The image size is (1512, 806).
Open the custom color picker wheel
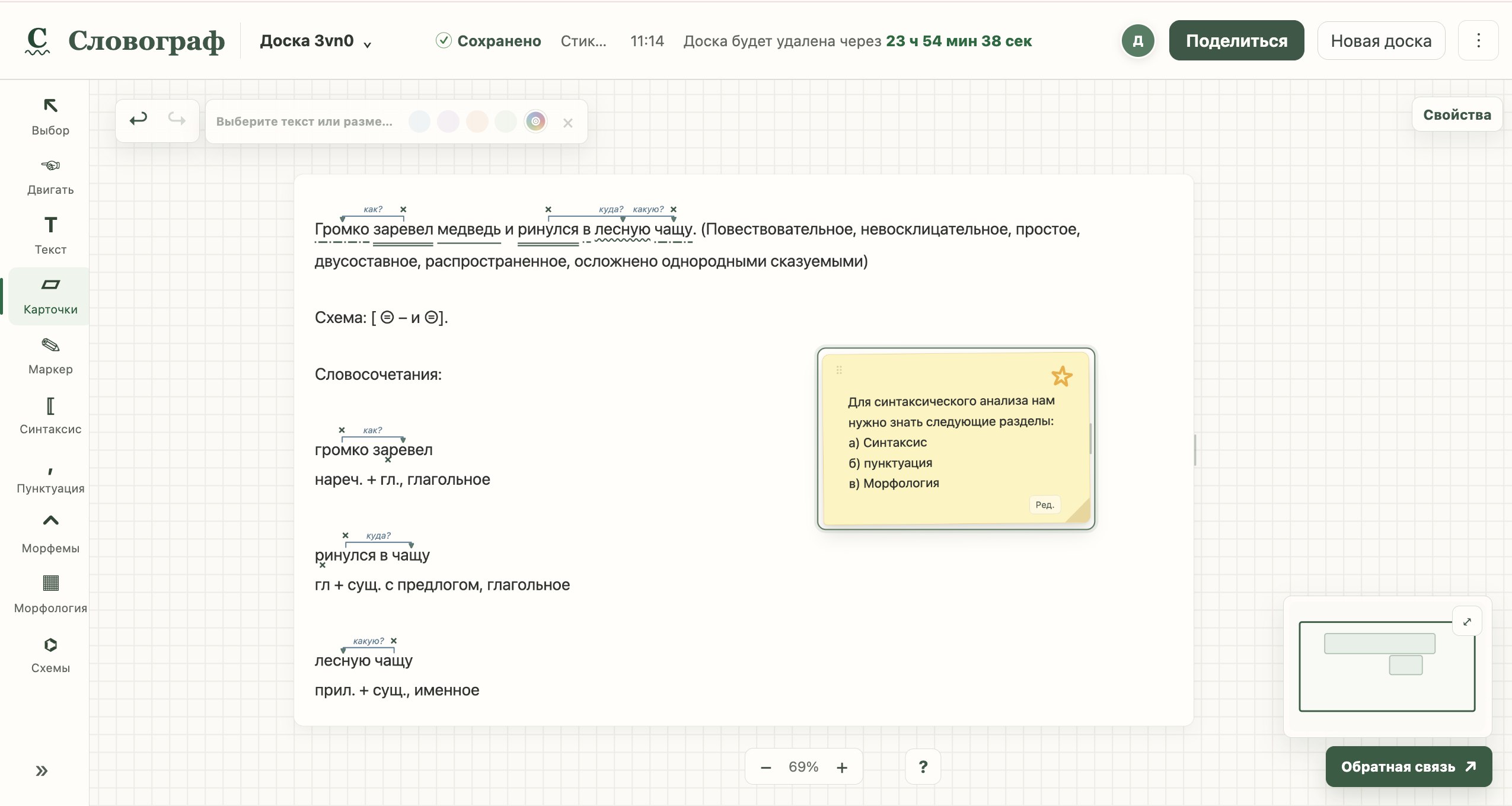[535, 121]
